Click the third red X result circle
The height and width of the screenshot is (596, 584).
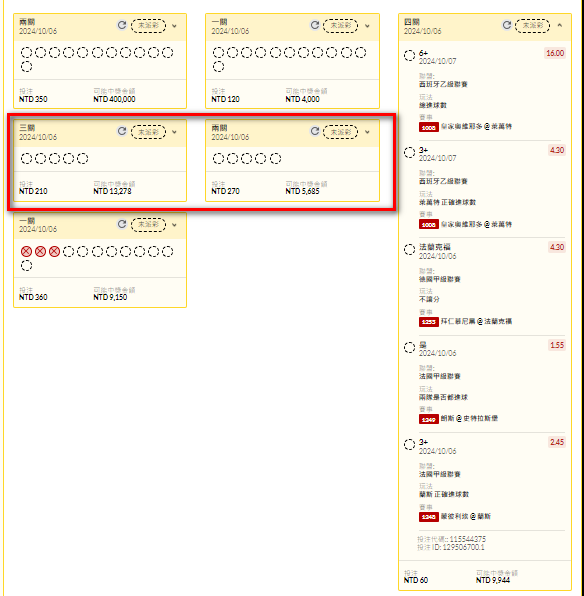coord(54,252)
